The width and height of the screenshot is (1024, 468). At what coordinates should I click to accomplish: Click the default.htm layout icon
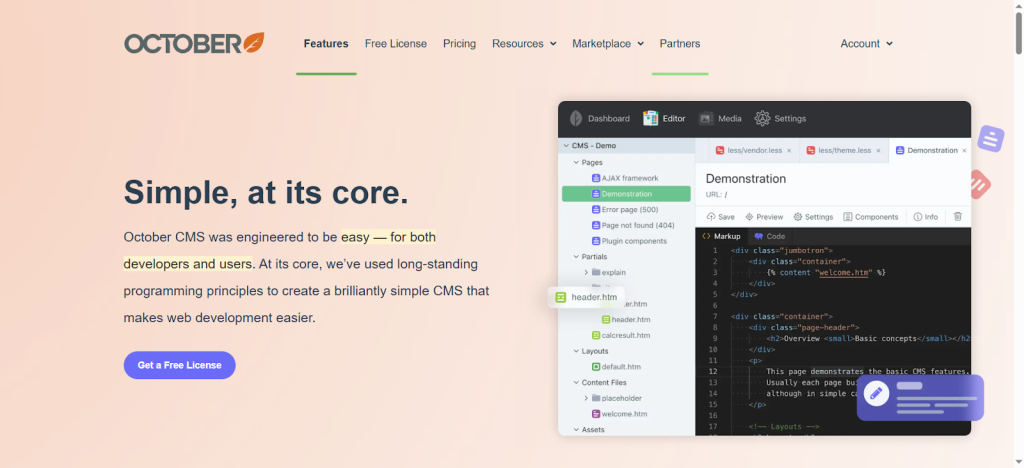pos(596,367)
